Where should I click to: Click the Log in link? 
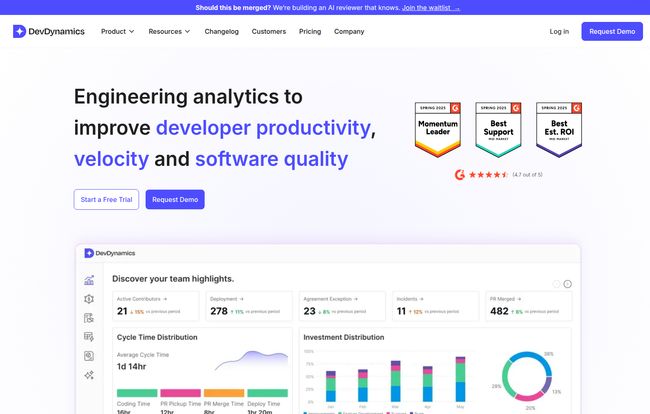click(559, 31)
